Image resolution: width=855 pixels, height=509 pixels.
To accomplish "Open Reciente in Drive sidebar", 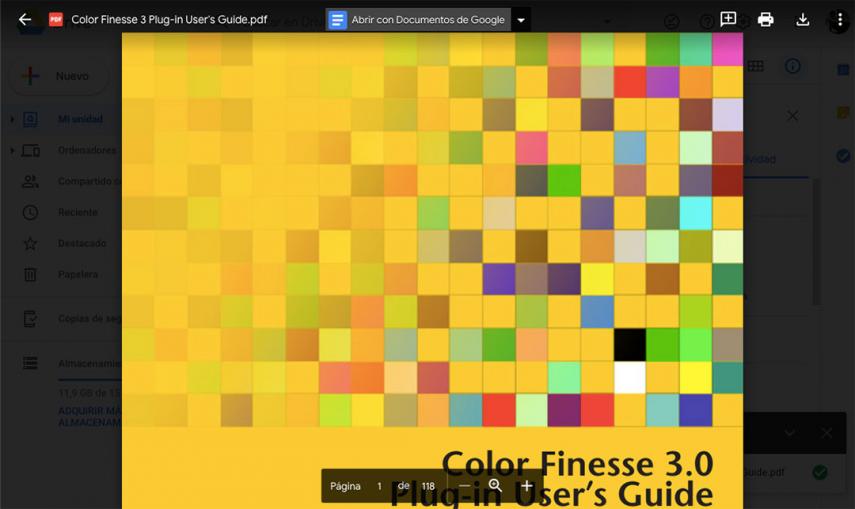I will coord(77,212).
